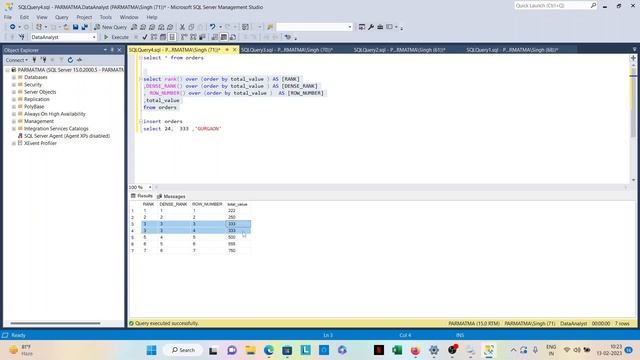Image resolution: width=640 pixels, height=360 pixels.
Task: Open File Explorer from the taskbar
Action: [250, 350]
